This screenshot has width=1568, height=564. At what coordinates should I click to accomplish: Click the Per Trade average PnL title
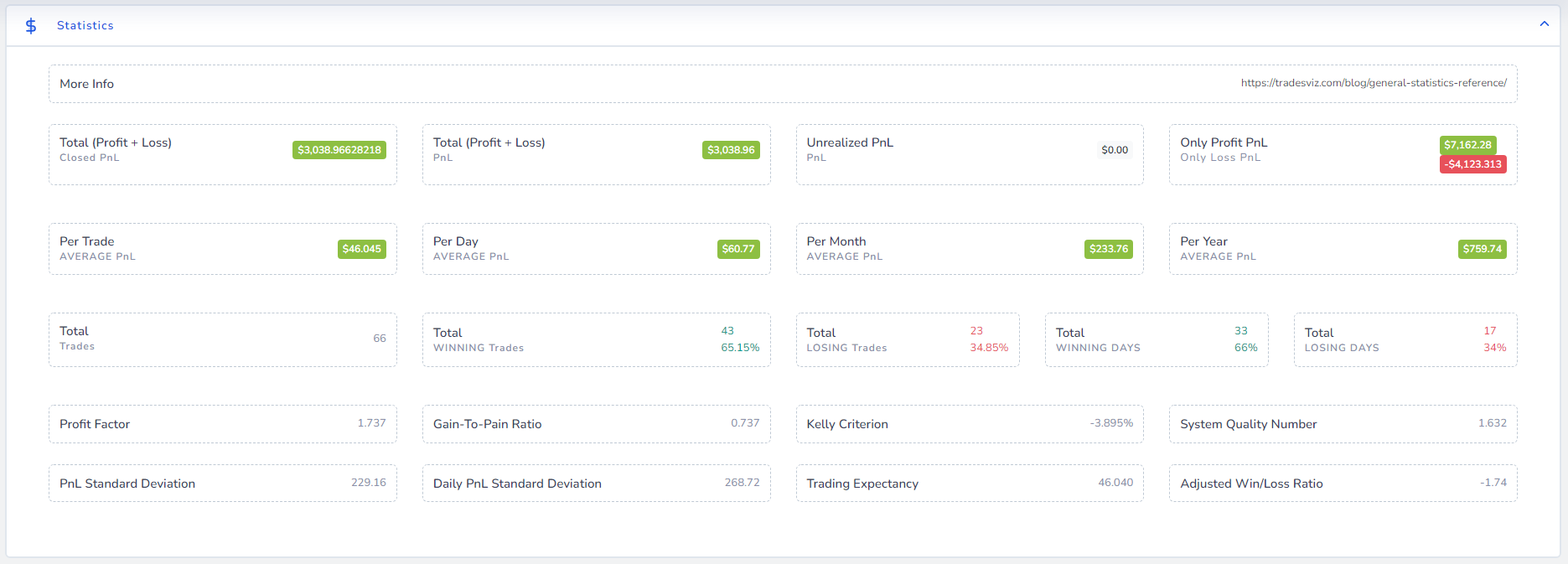[86, 241]
